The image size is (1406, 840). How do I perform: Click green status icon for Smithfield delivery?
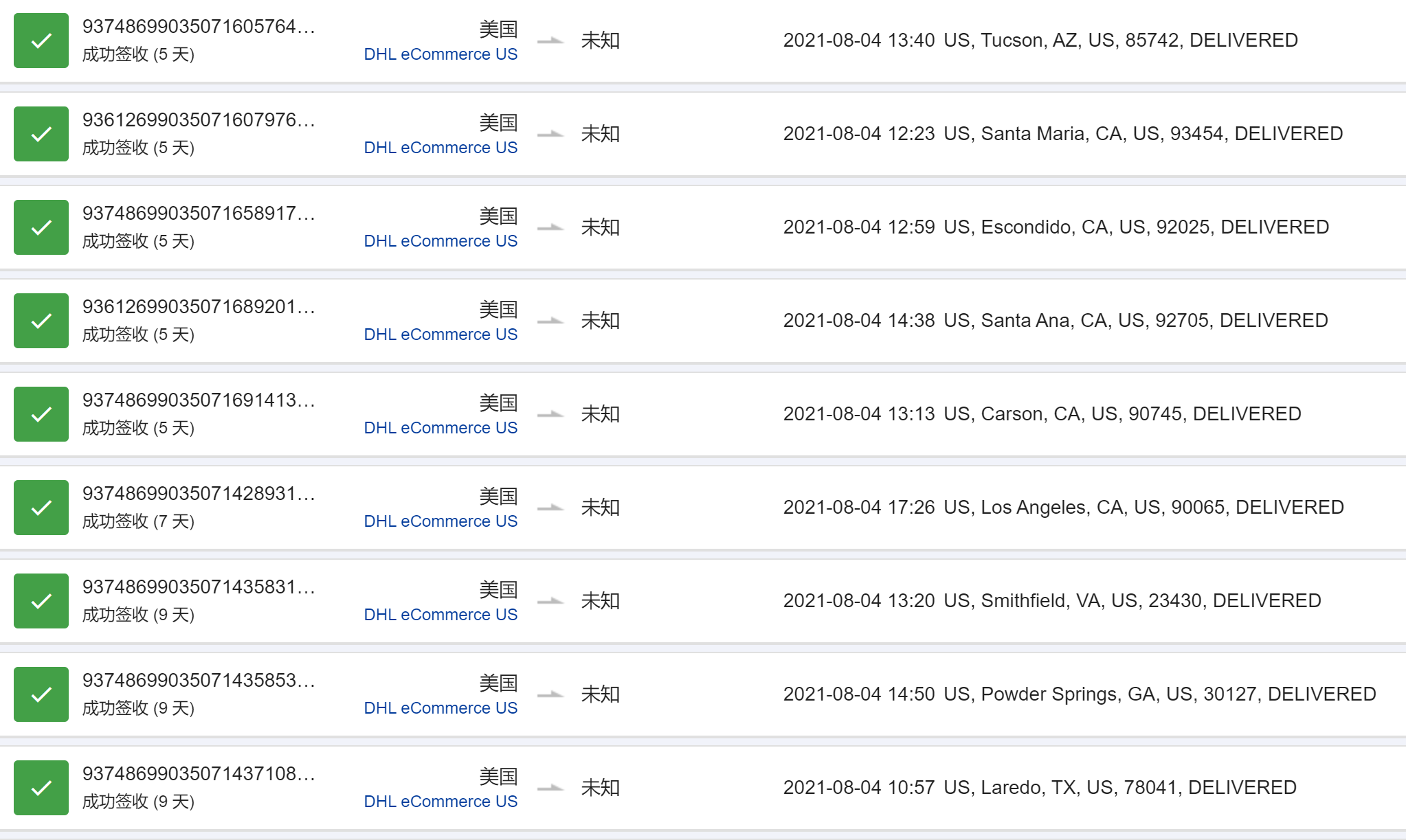tap(41, 601)
